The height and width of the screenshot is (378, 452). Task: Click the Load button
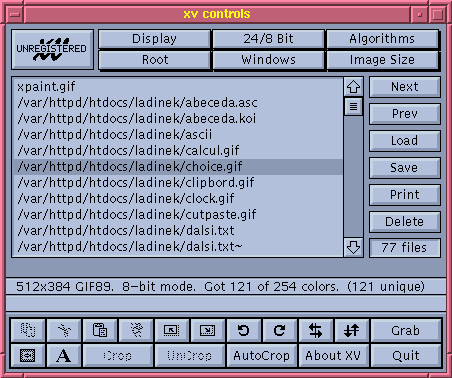click(x=405, y=141)
